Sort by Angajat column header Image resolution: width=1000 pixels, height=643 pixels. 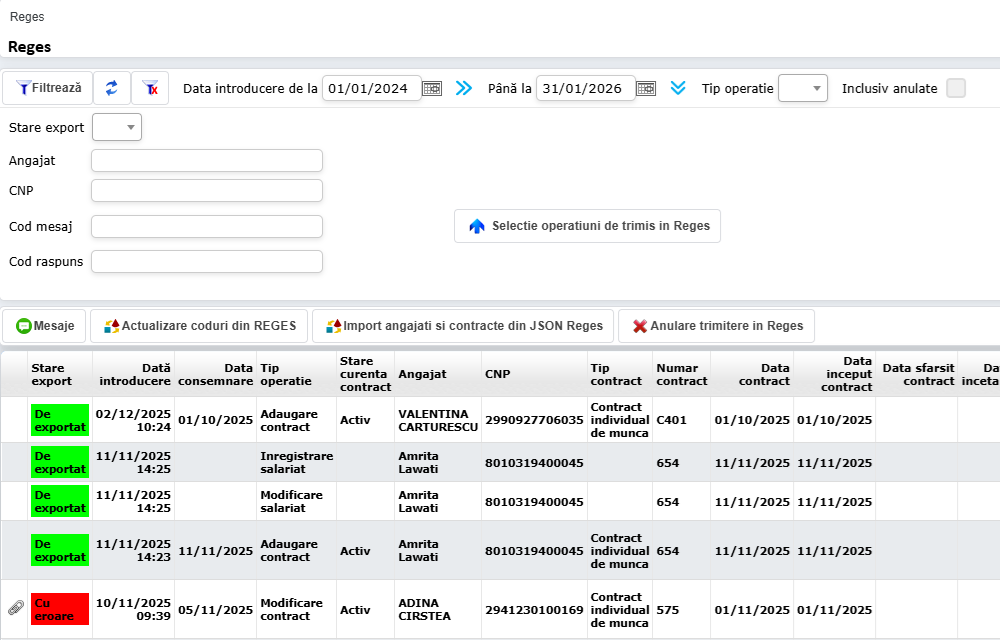pos(422,374)
